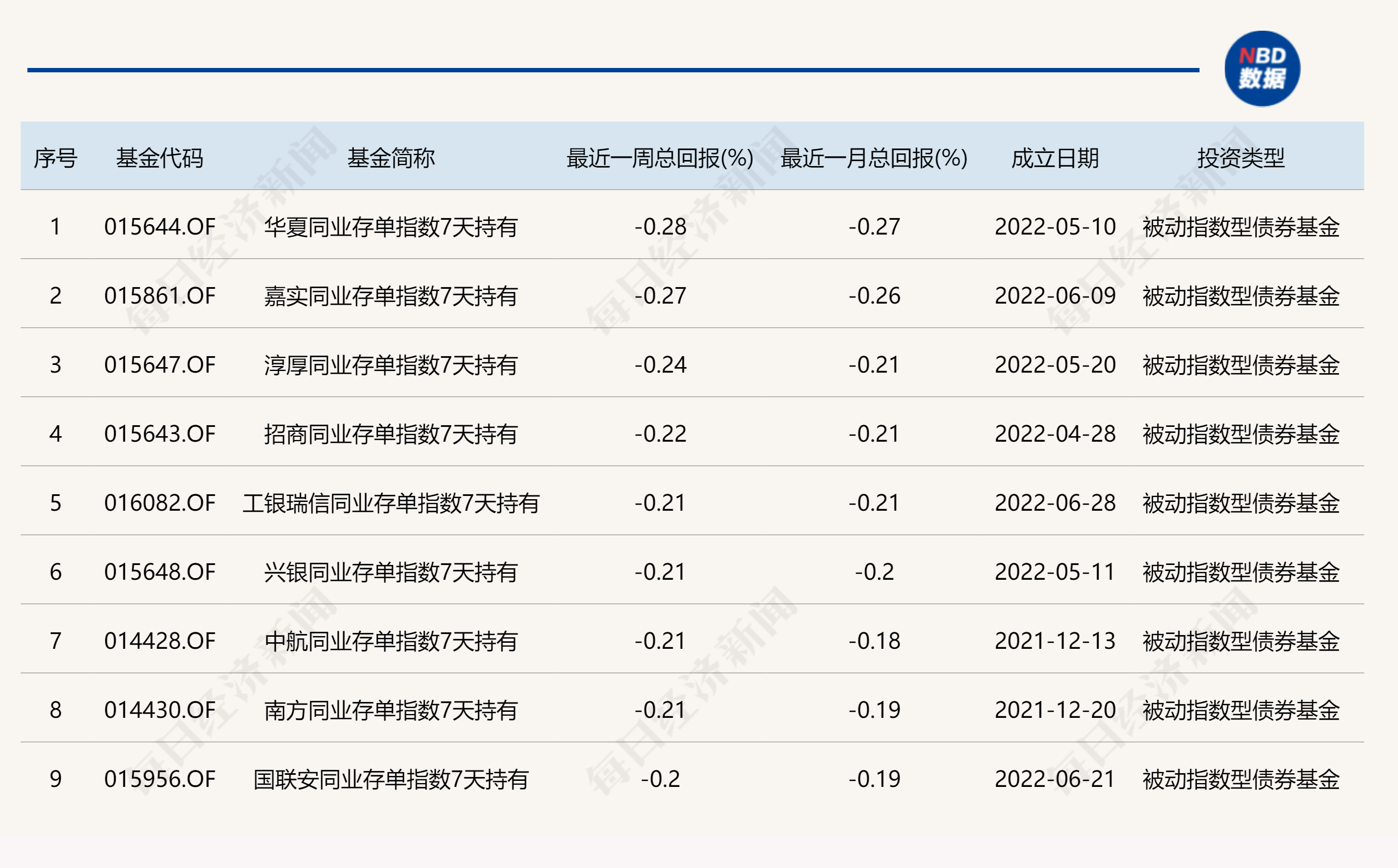Select fund code 015643.OF
This screenshot has width=1398, height=868.
160,433
